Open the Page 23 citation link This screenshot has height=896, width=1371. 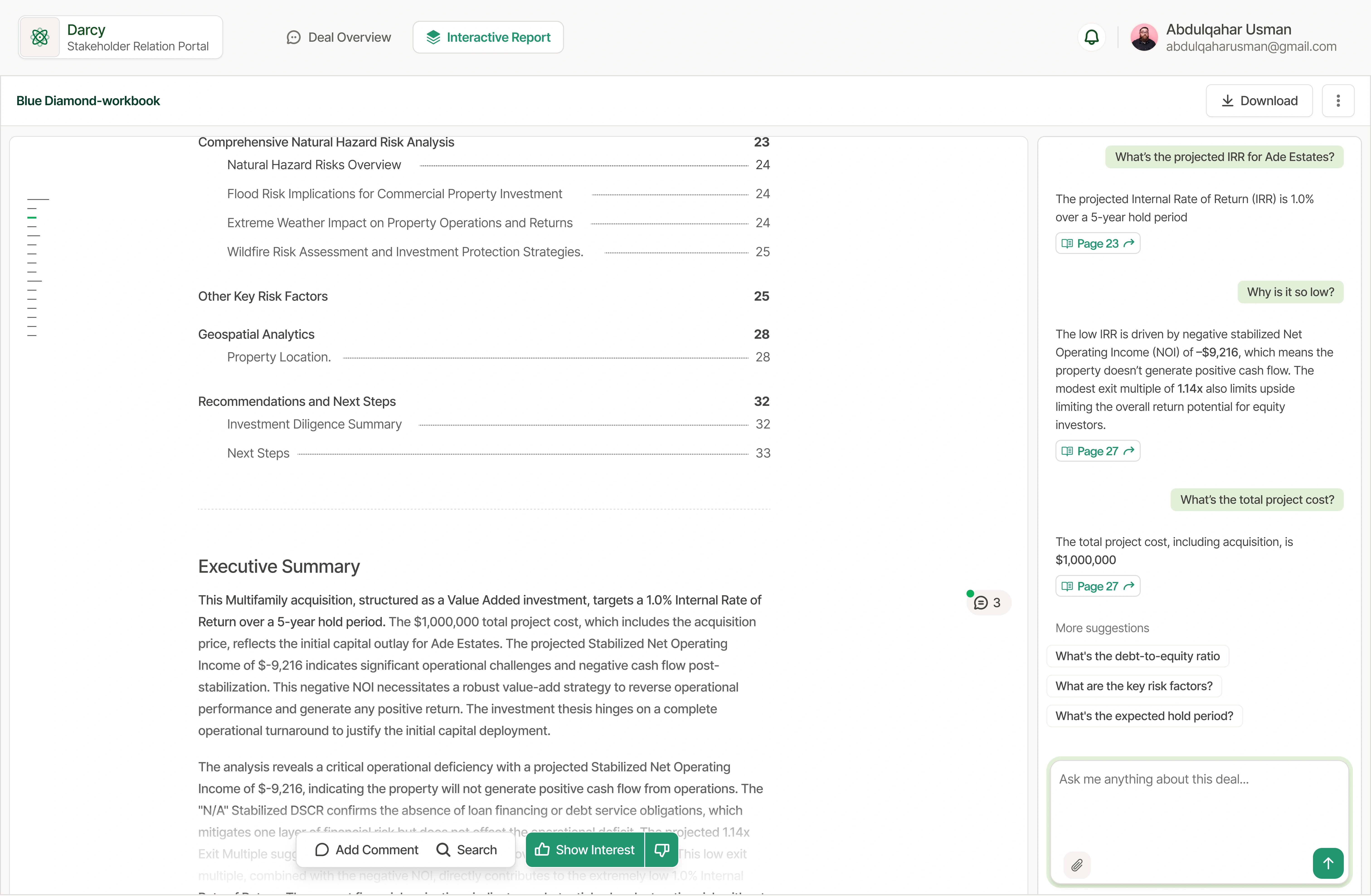point(1097,243)
